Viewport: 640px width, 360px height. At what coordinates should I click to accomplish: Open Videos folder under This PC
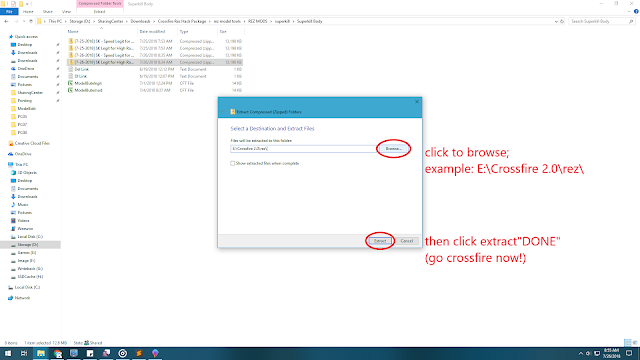[23, 221]
